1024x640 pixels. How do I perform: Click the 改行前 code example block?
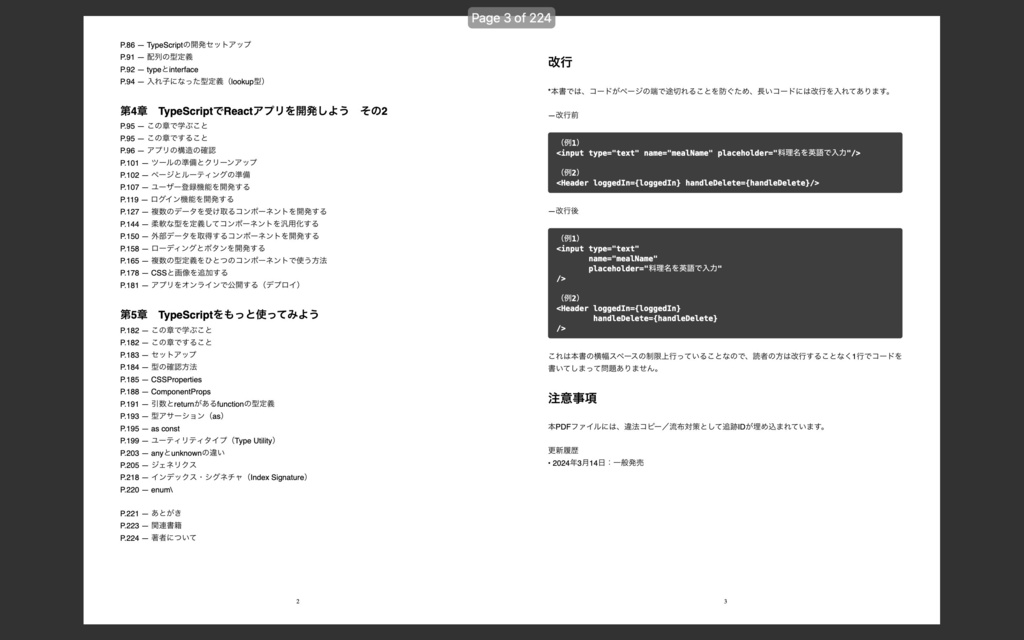coord(726,162)
